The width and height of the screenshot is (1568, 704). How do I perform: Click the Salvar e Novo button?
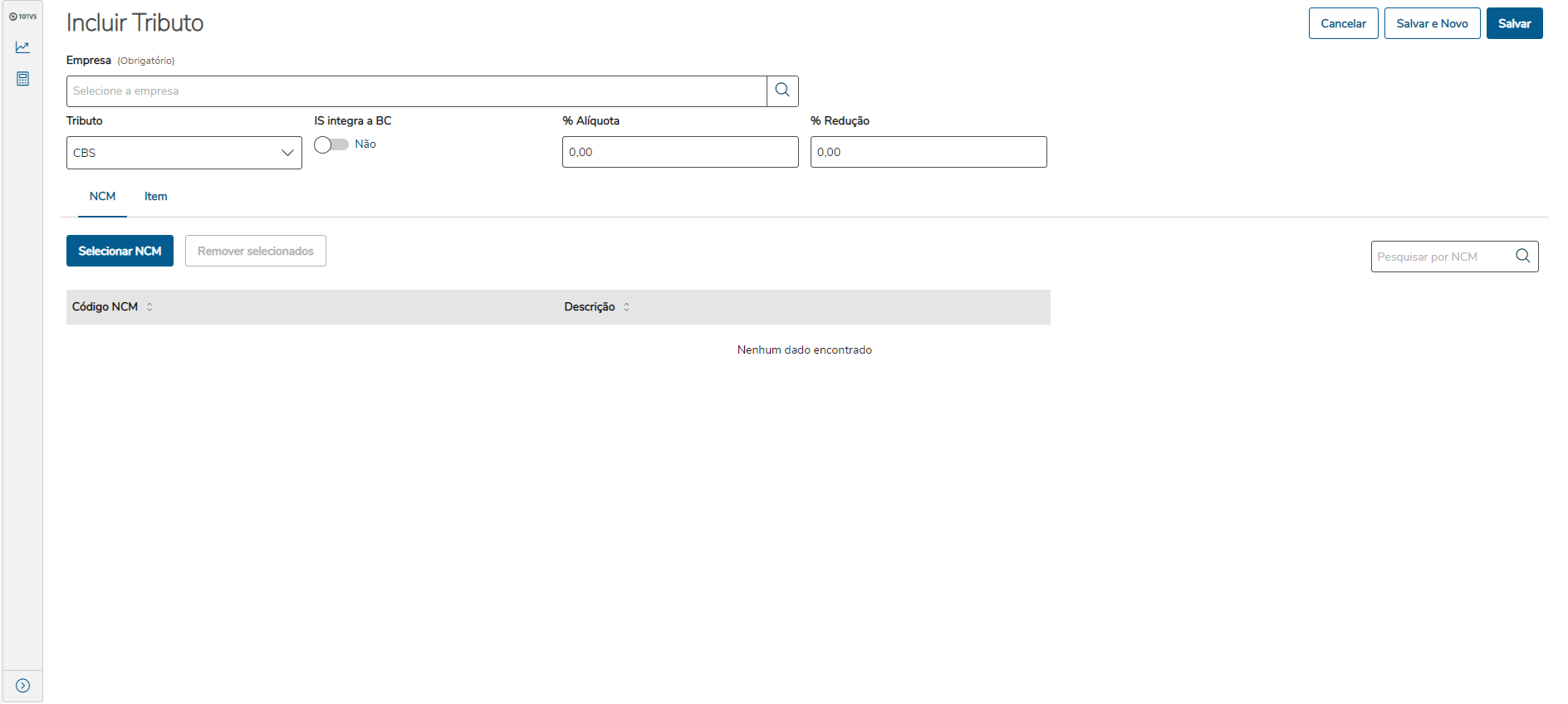pyautogui.click(x=1432, y=23)
